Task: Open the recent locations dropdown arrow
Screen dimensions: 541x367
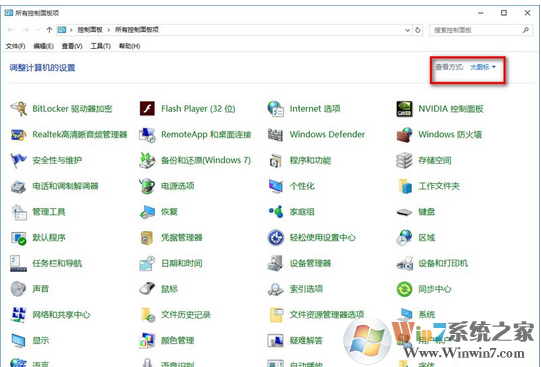Action: [x=38, y=30]
